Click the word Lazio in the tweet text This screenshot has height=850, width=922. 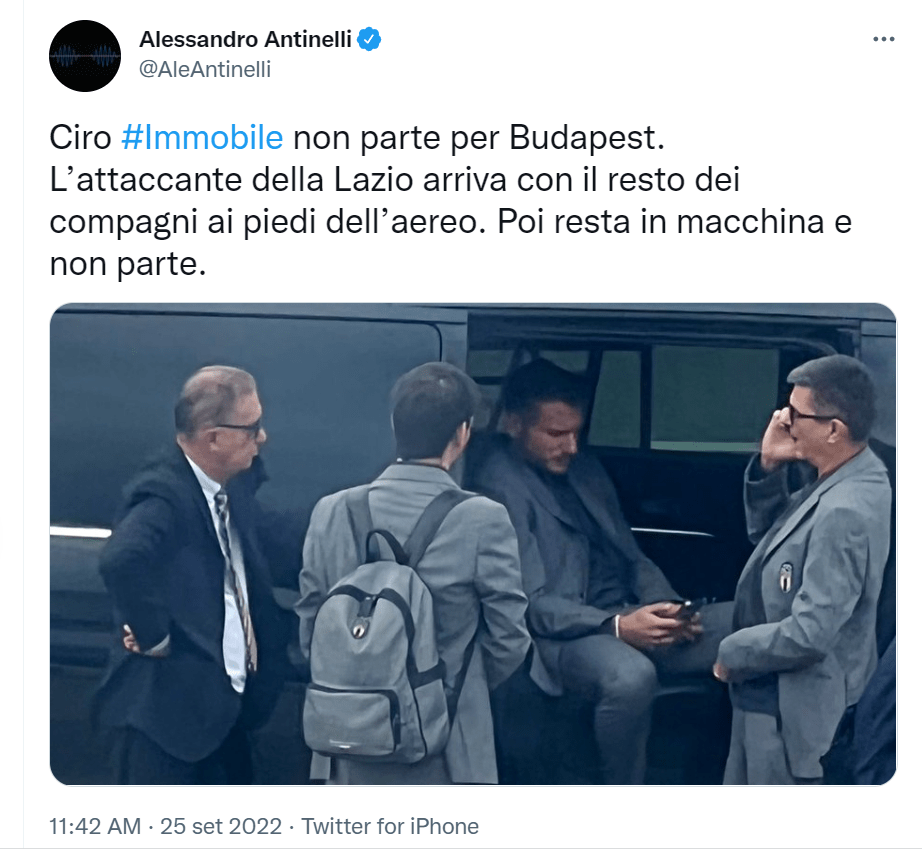[x=373, y=180]
